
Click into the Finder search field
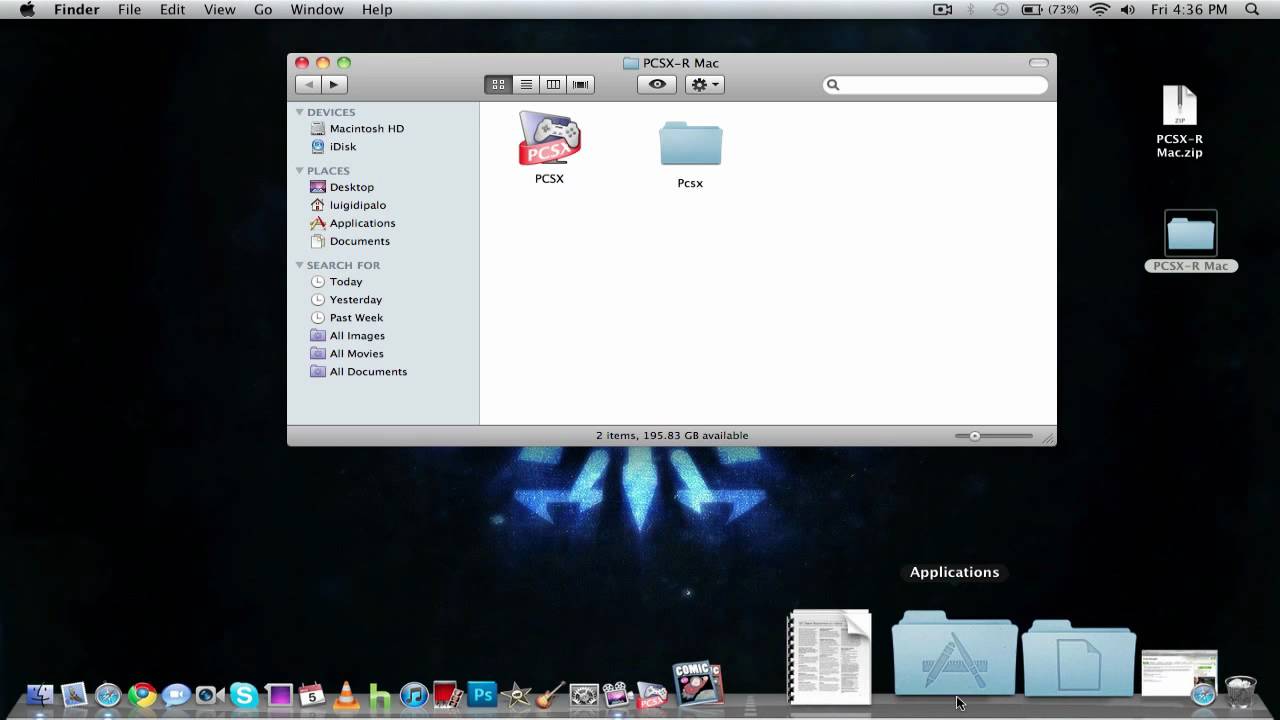coord(935,85)
